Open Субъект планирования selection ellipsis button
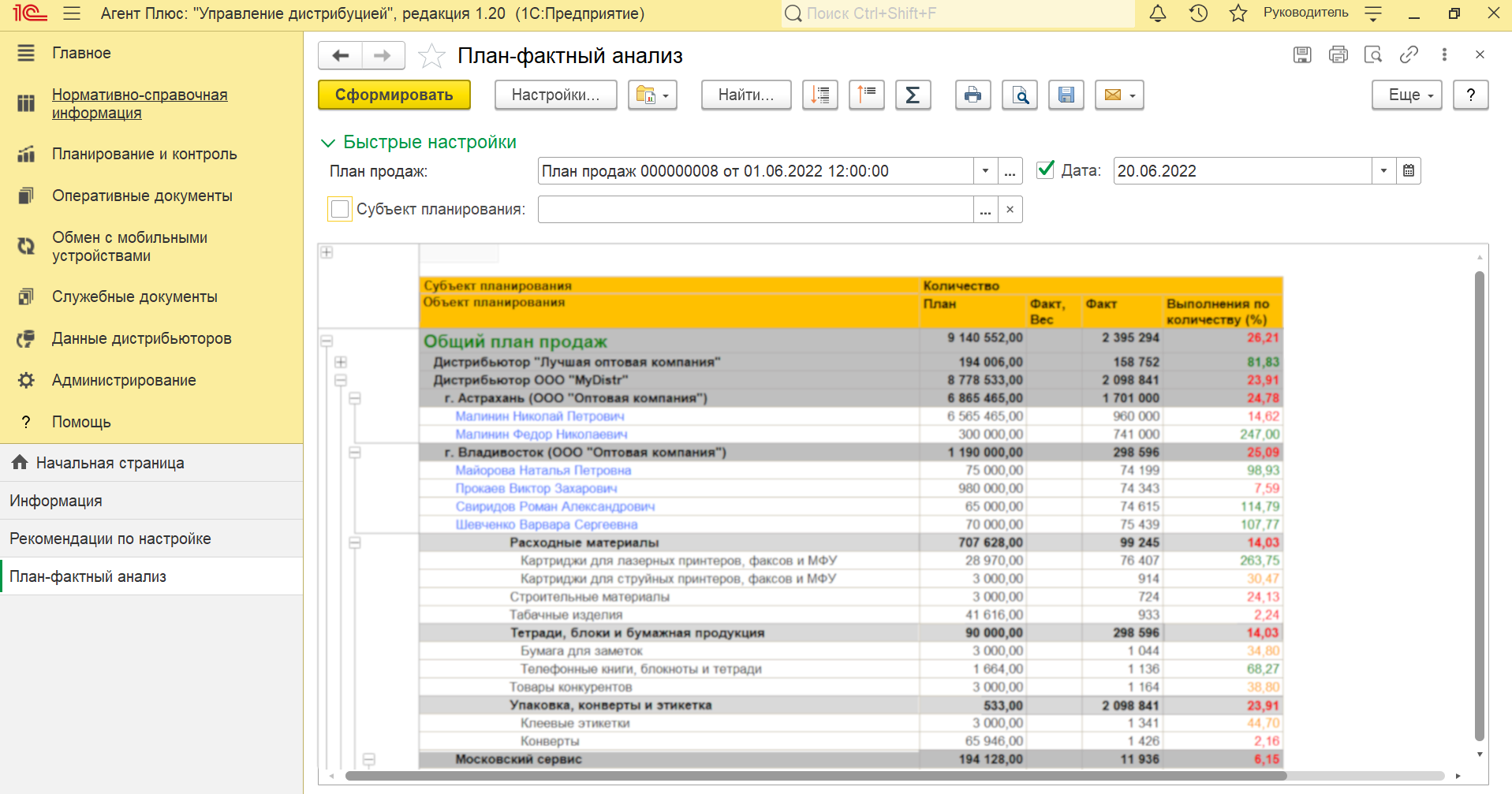This screenshot has width=1512, height=794. pyautogui.click(x=985, y=210)
